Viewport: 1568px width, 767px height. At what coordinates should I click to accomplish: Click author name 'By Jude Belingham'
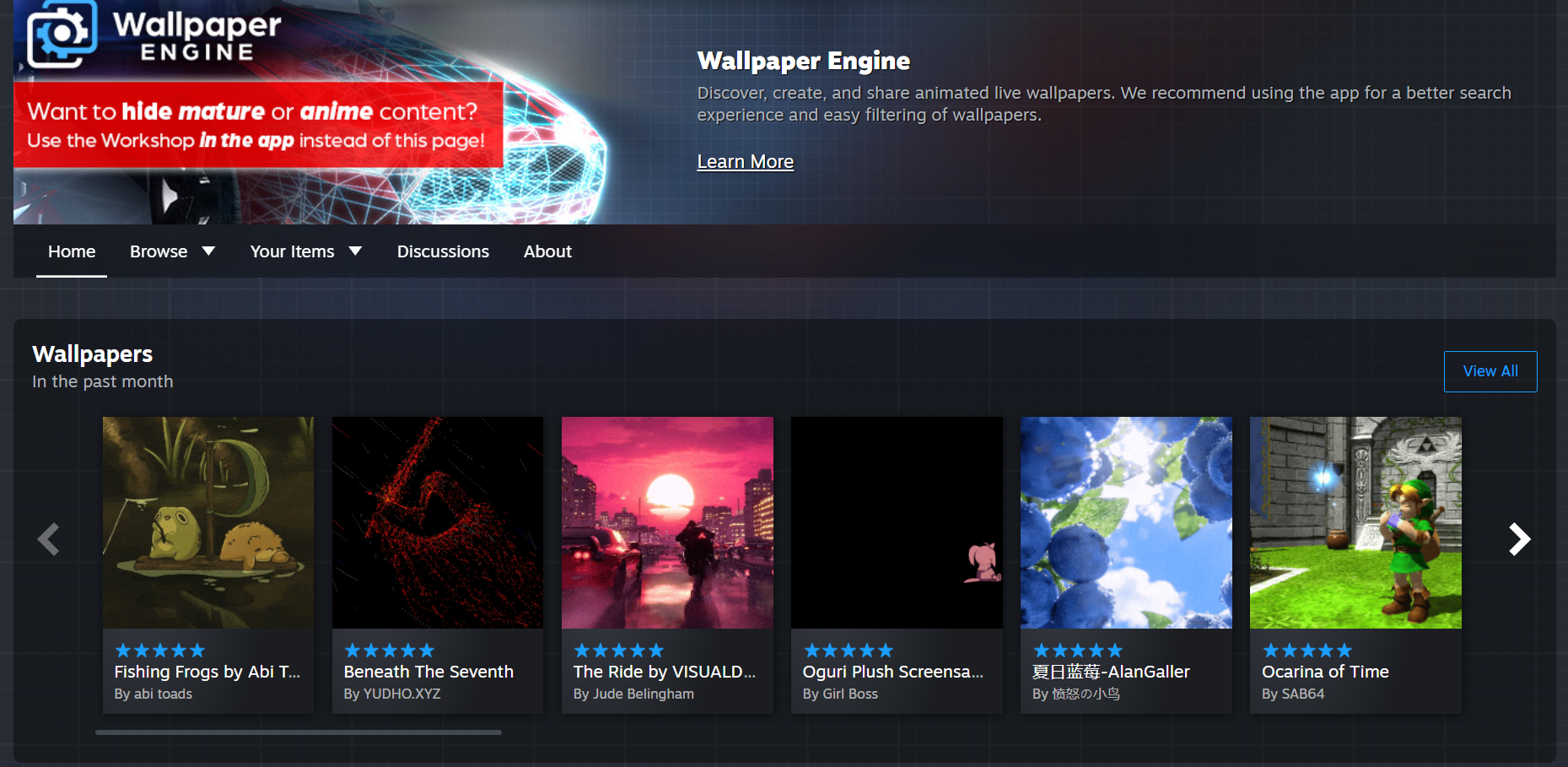point(633,694)
